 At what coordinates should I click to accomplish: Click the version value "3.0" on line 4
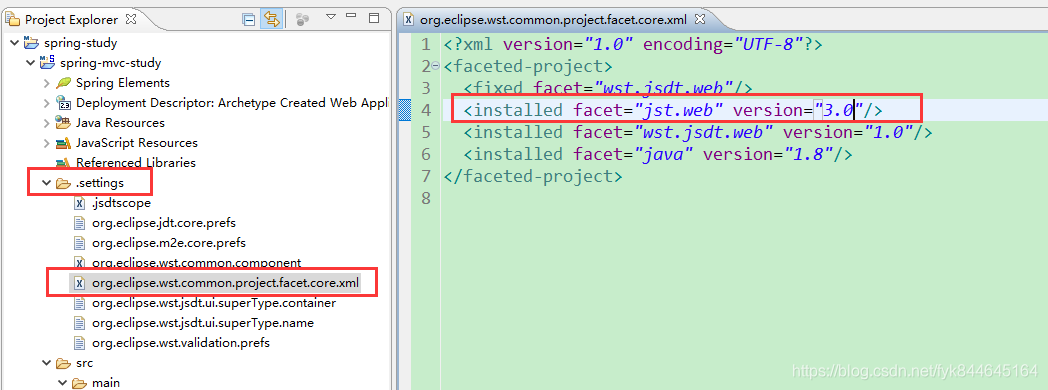tap(839, 110)
